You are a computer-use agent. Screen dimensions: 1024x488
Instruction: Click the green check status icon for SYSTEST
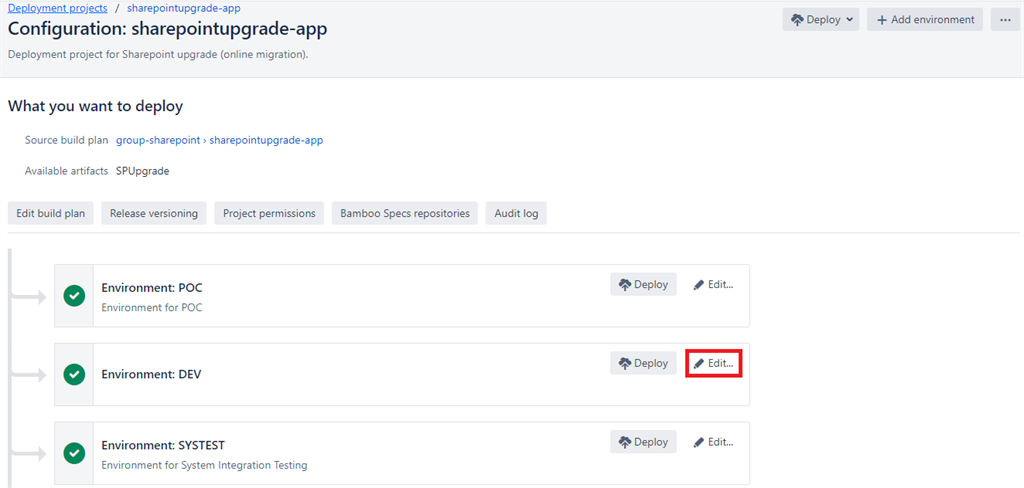[x=74, y=453]
